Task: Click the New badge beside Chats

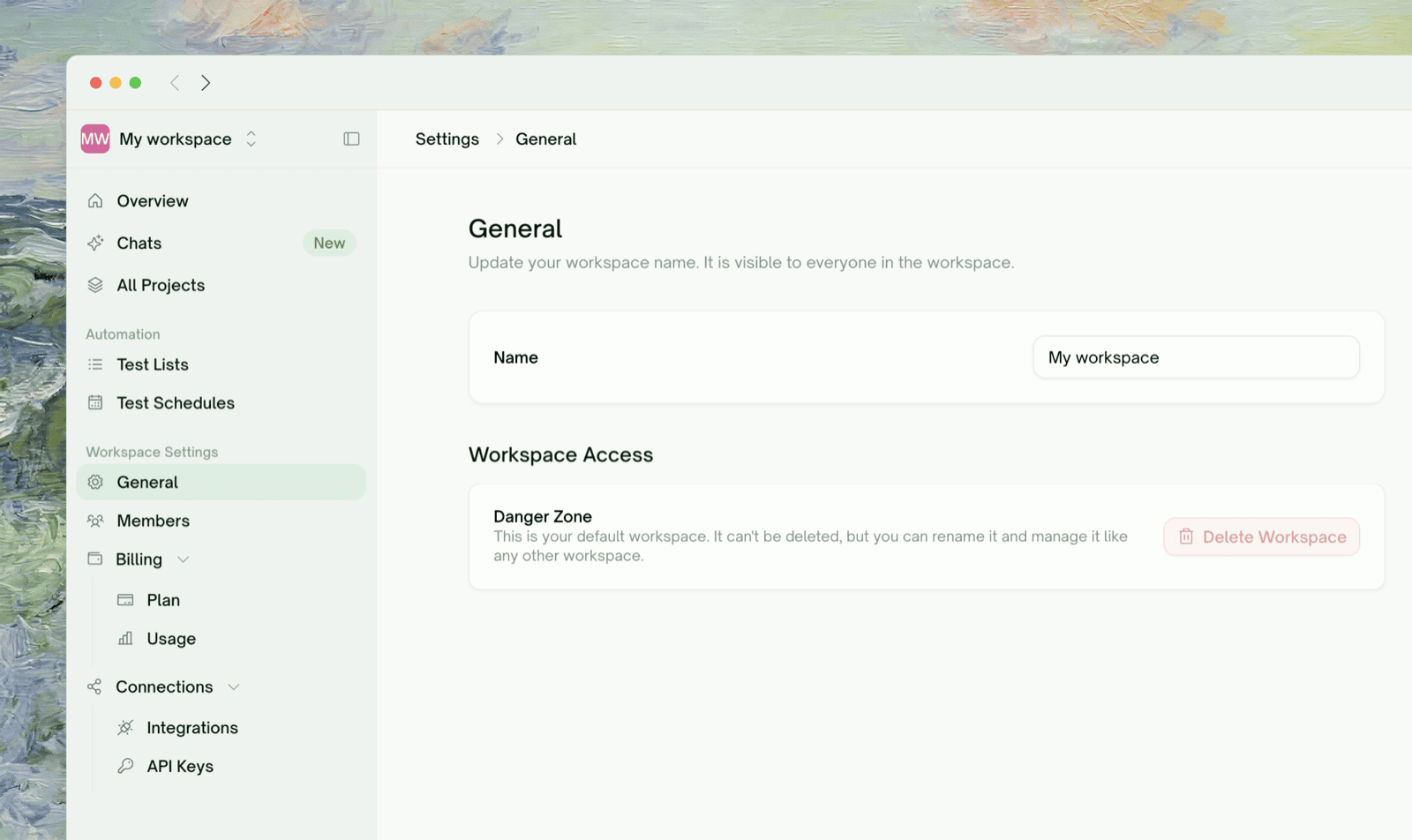Action: tap(329, 243)
